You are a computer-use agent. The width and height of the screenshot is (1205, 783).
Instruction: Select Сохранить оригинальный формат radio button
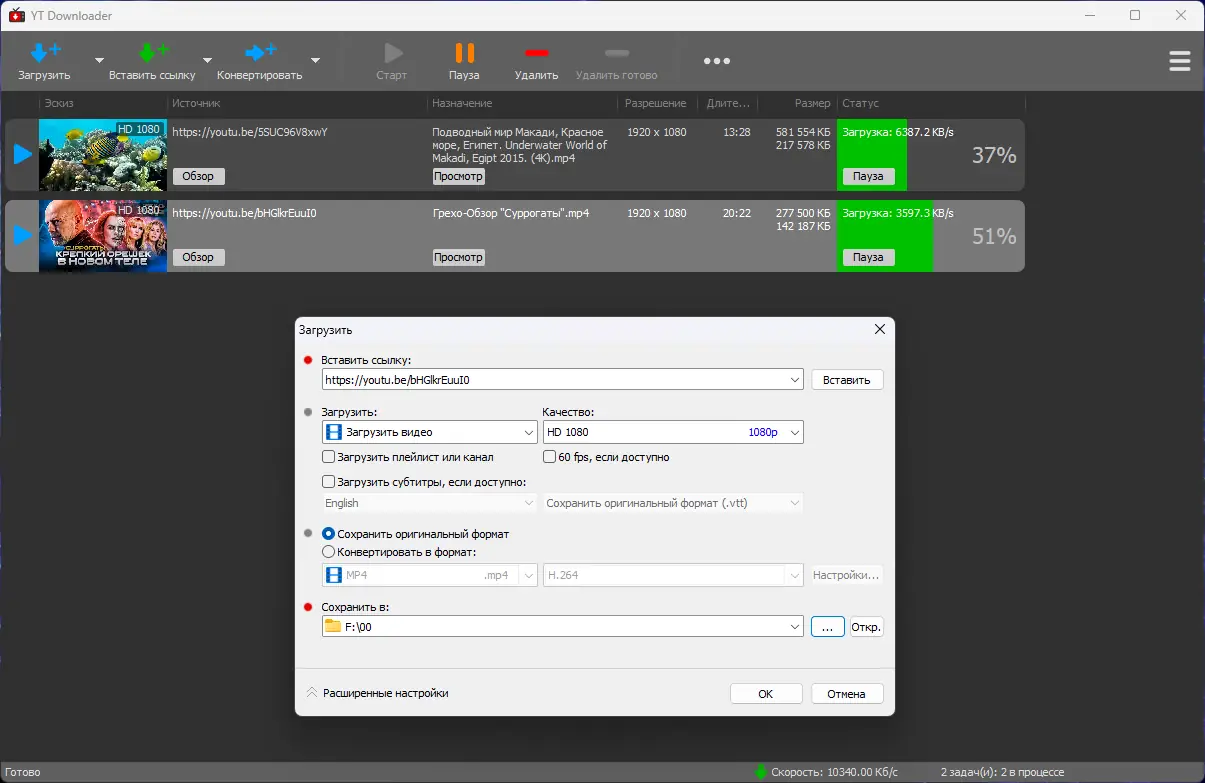point(328,534)
